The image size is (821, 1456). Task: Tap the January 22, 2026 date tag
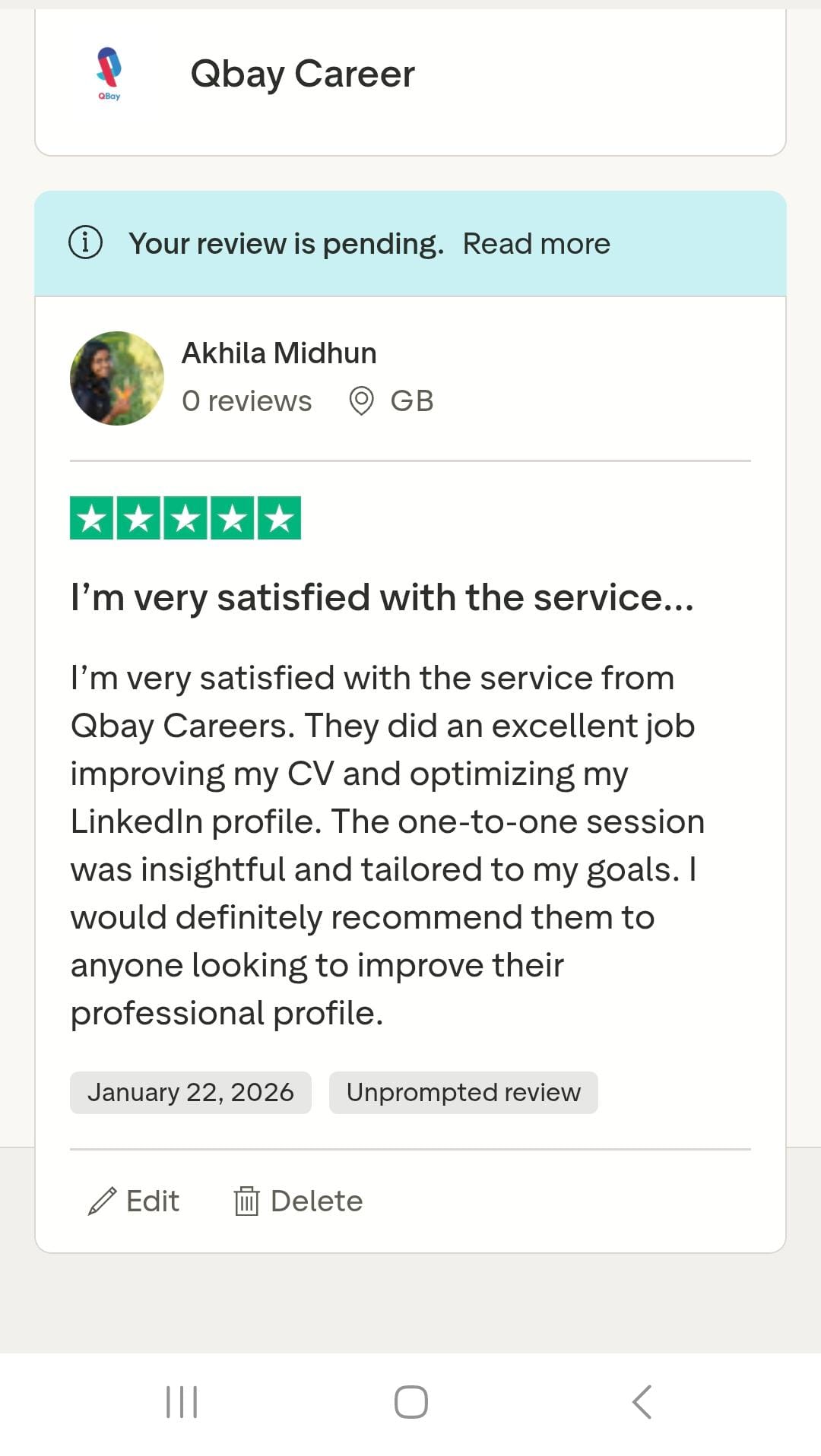191,1092
